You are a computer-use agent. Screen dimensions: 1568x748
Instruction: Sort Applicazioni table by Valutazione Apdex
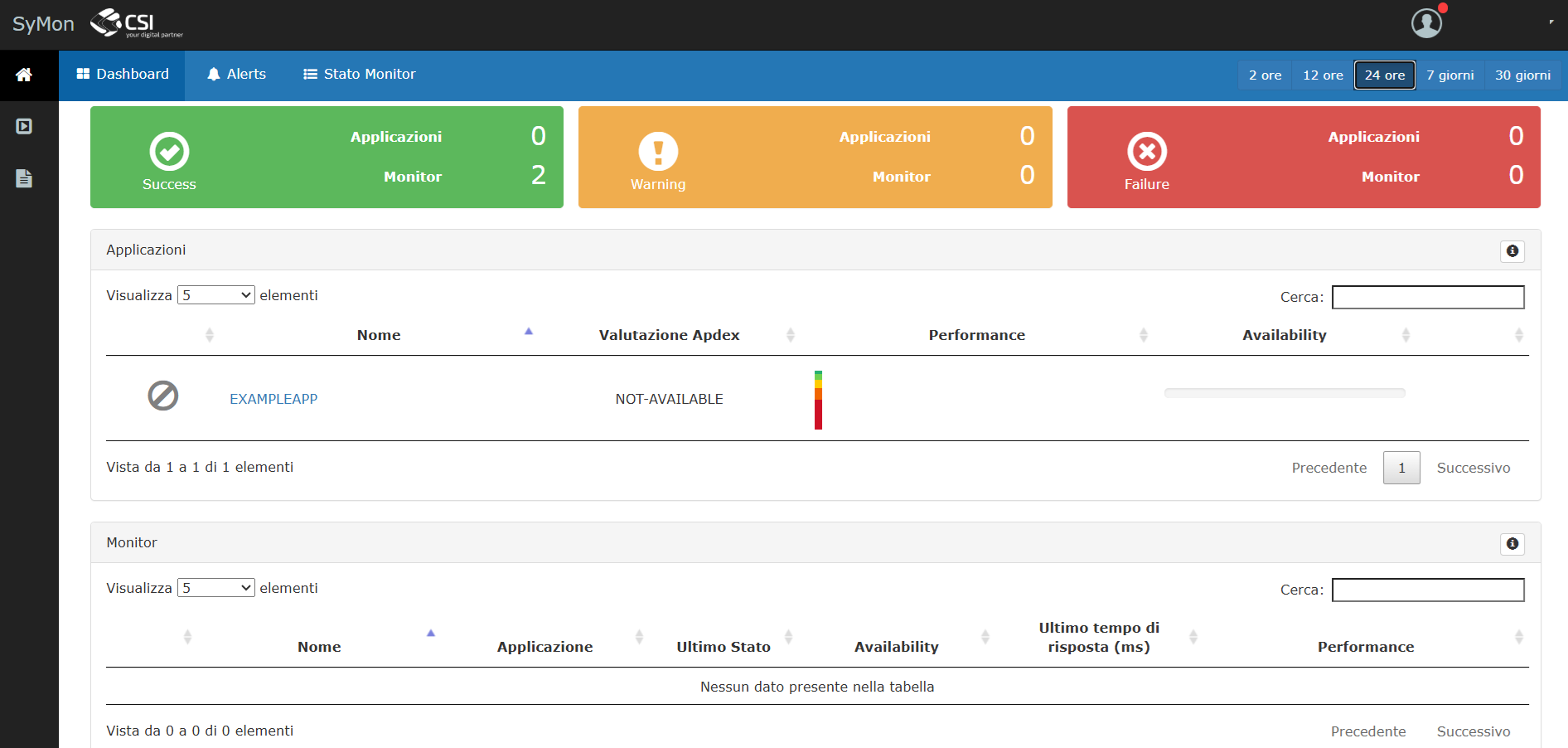[x=670, y=335]
